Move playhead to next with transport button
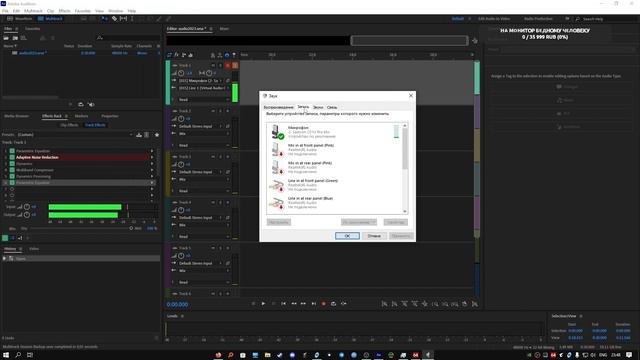 point(313,304)
